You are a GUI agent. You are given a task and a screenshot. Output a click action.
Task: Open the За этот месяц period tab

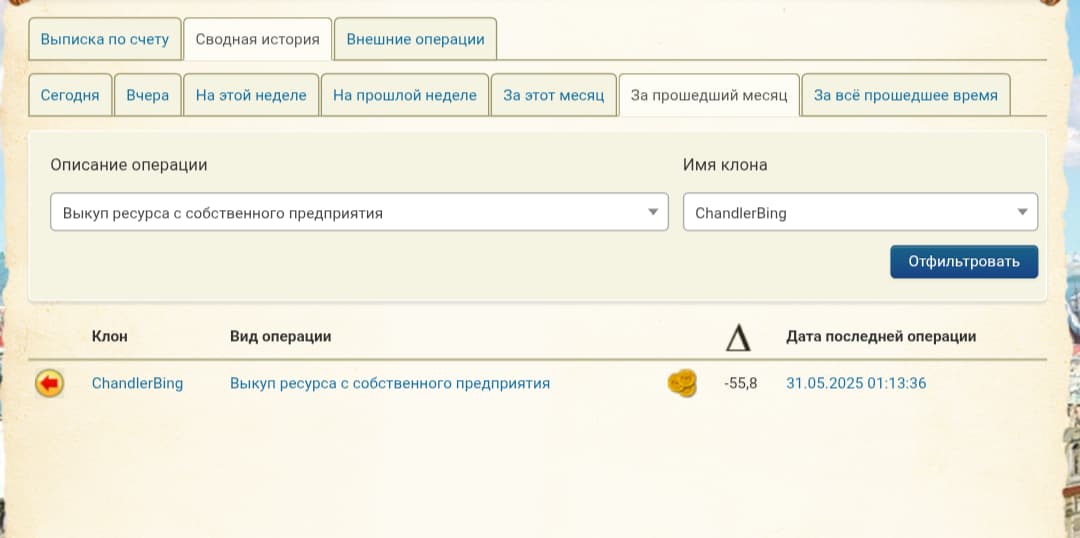pos(553,96)
